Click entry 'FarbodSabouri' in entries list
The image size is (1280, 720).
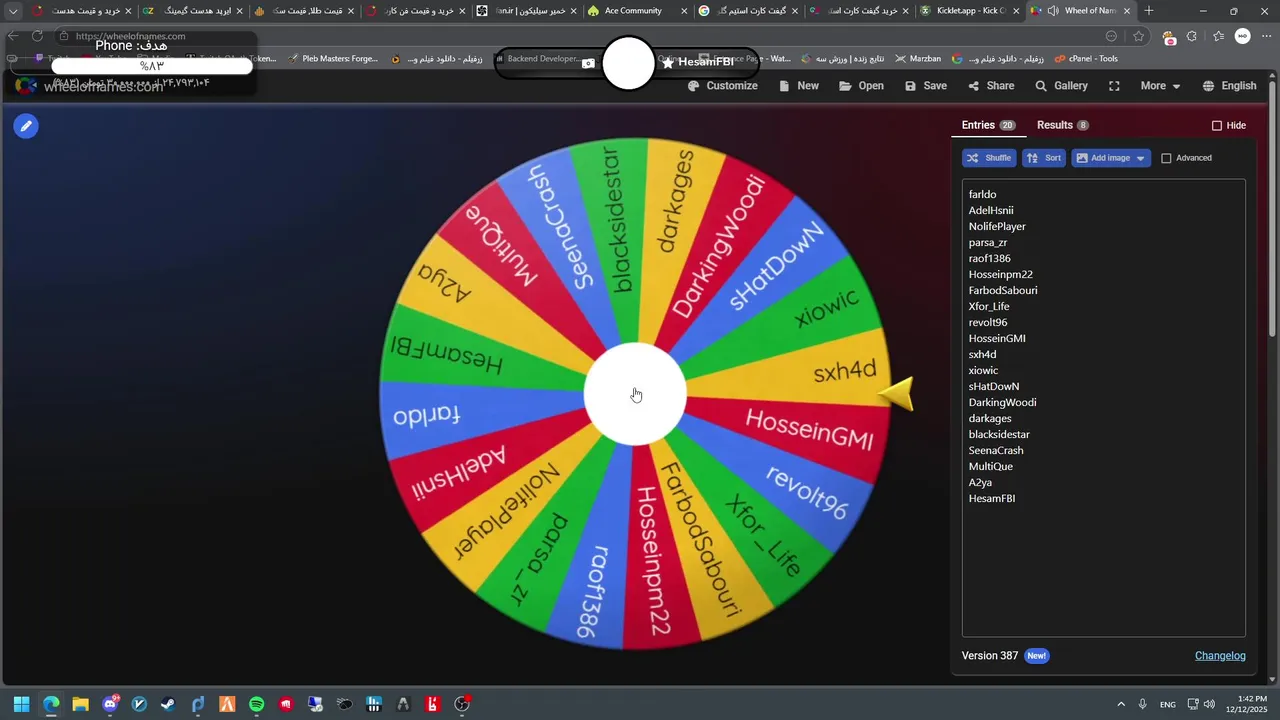point(1003,290)
